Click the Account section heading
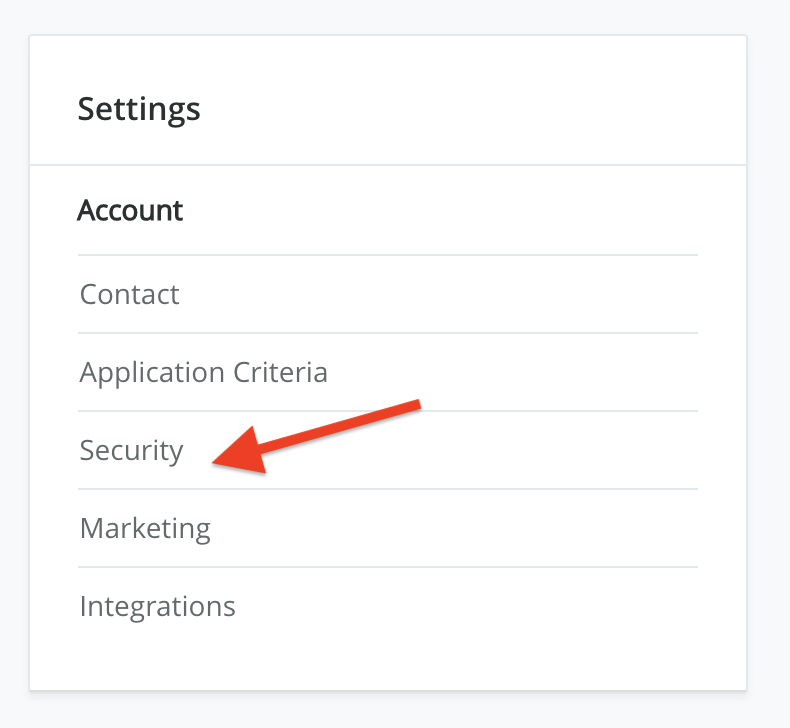This screenshot has width=790, height=728. pos(130,211)
